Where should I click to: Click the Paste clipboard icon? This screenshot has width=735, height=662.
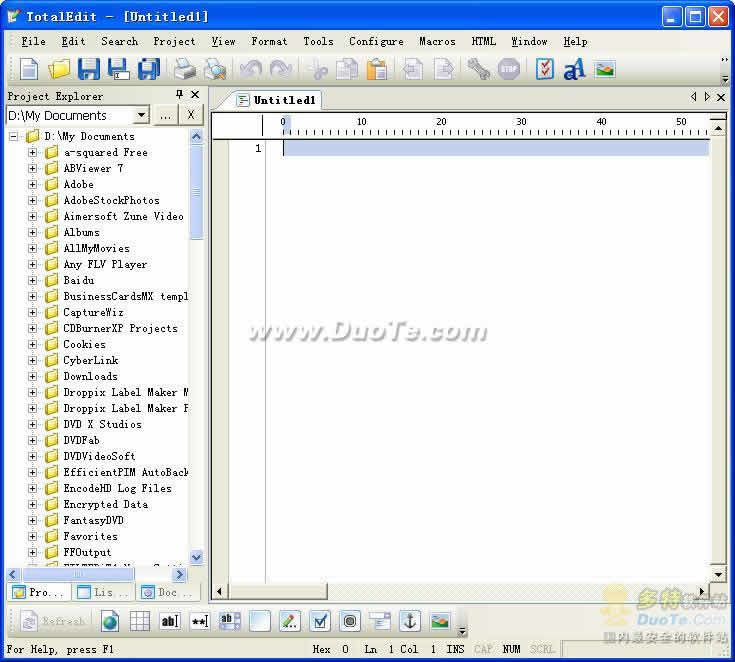tap(377, 69)
